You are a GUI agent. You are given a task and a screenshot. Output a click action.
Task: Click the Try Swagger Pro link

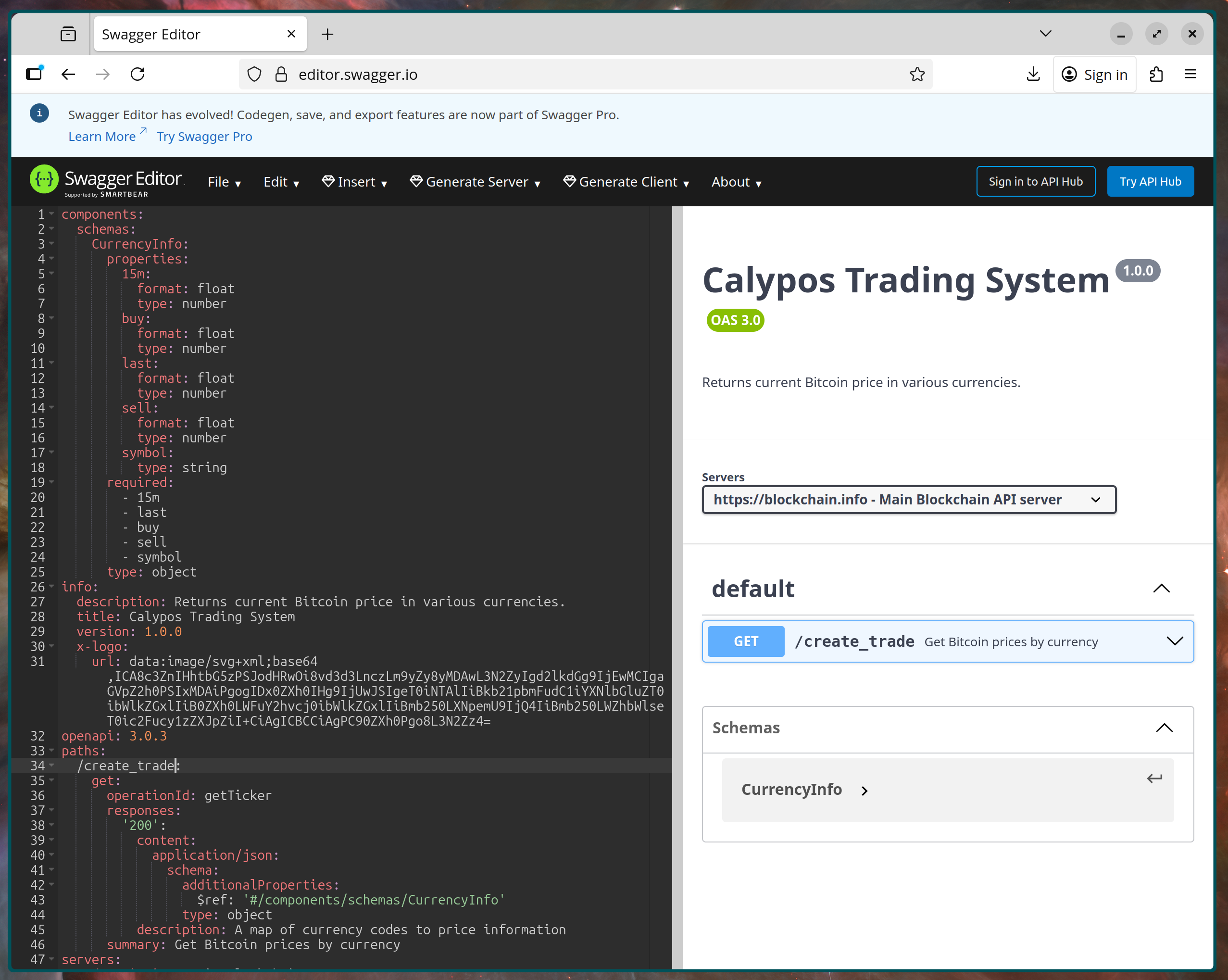pyautogui.click(x=204, y=136)
